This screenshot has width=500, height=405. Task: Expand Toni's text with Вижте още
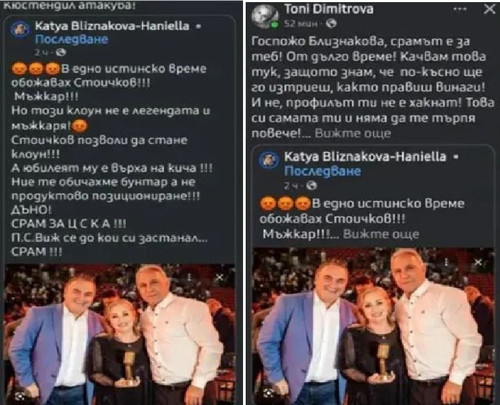[x=353, y=133]
